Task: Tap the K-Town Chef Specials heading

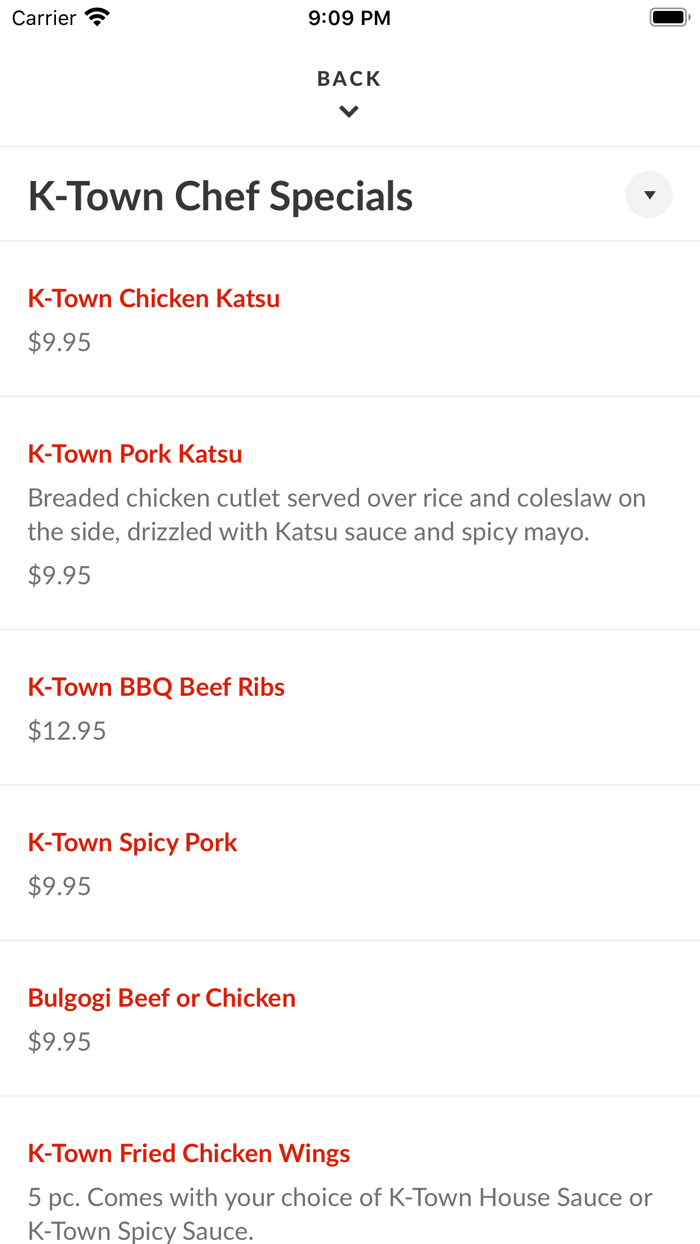Action: click(219, 195)
